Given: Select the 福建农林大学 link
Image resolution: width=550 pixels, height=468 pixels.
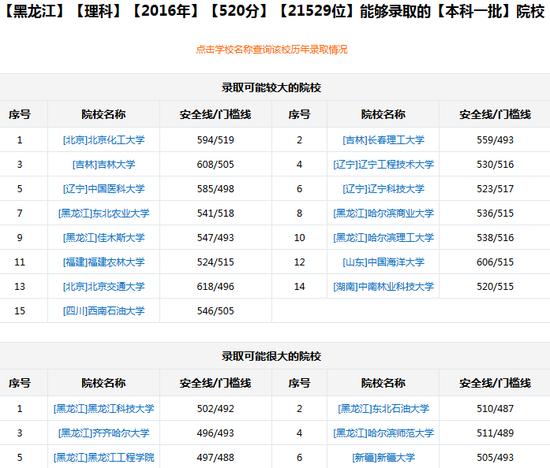Looking at the screenshot, I should pos(103,262).
